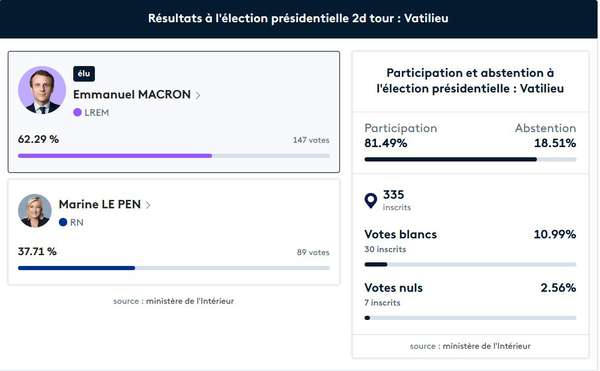Click the Participation 81.49% progress bar
The width and height of the screenshot is (600, 371).
point(470,159)
